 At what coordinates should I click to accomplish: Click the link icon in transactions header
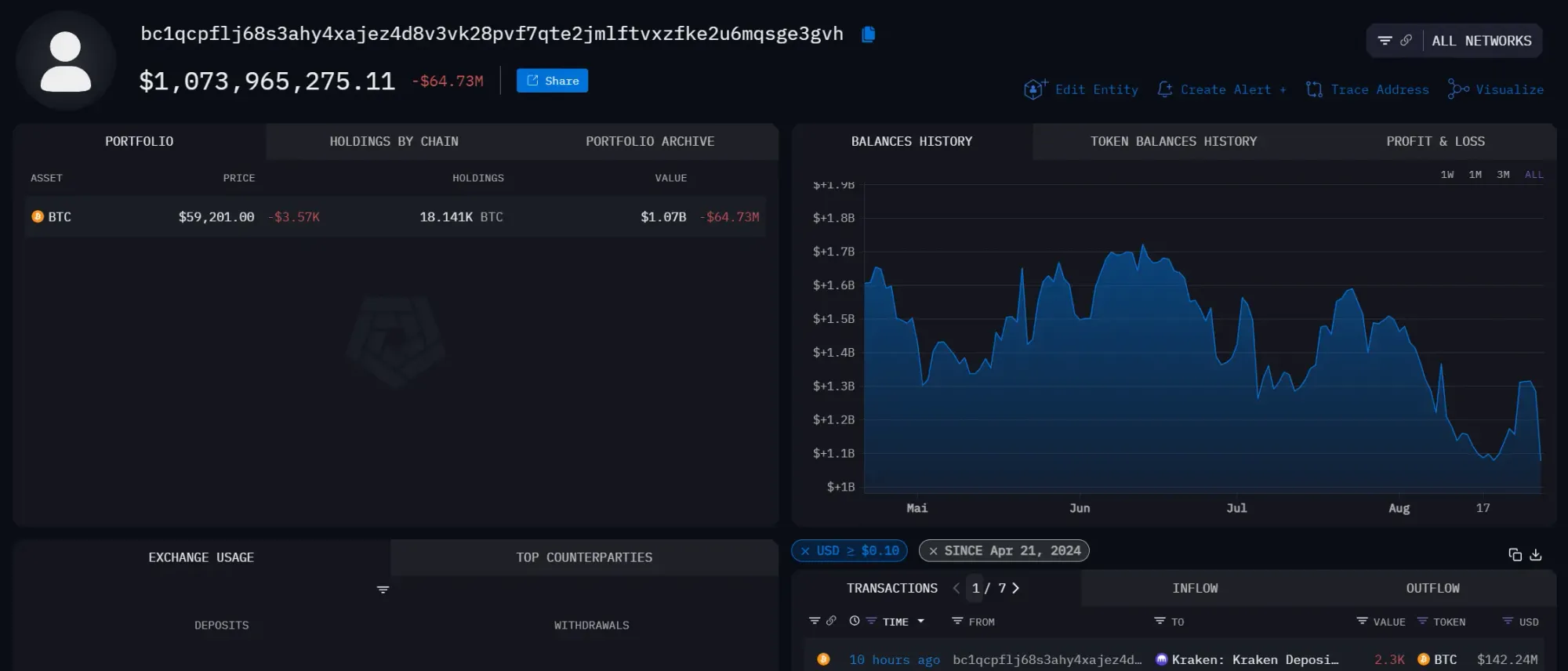pos(831,621)
